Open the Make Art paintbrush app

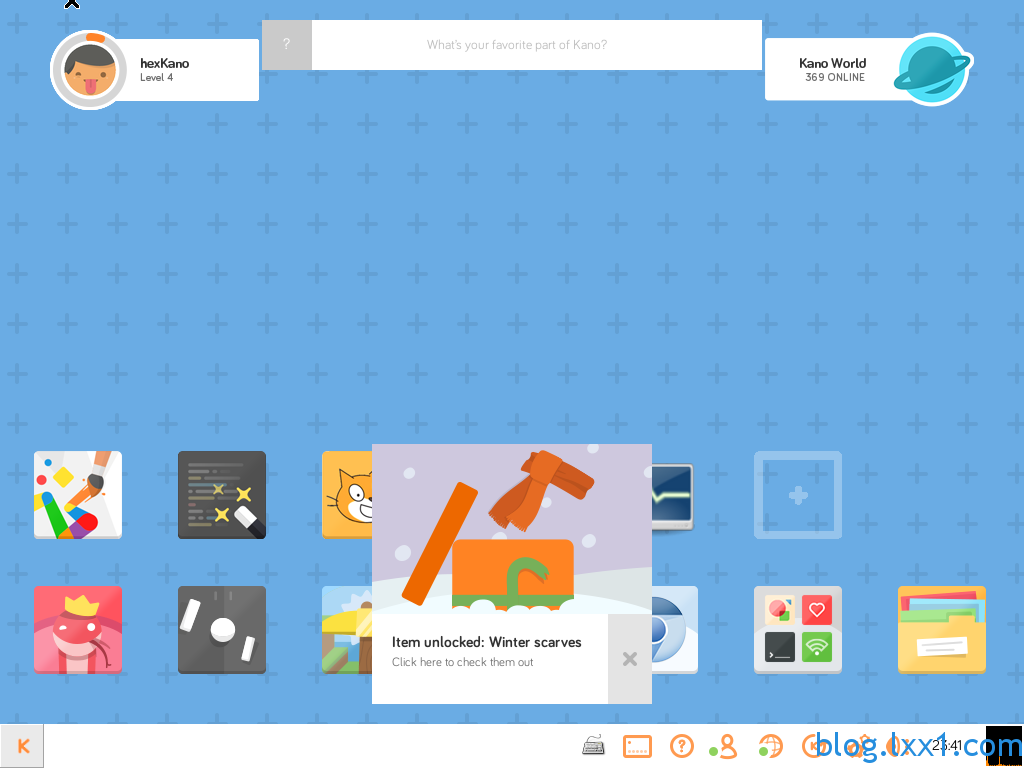(x=78, y=495)
